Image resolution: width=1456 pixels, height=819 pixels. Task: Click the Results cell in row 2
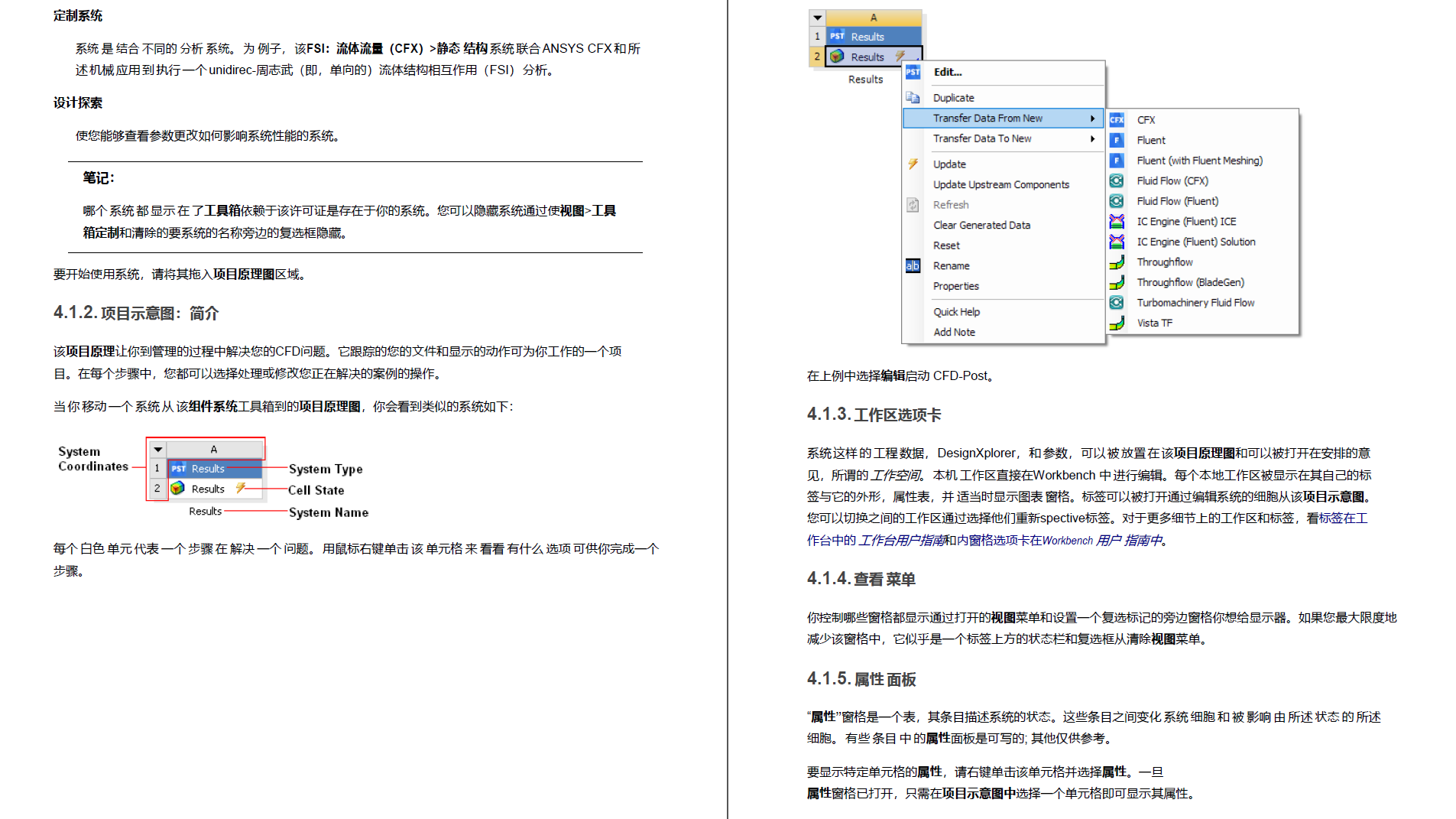tap(866, 56)
